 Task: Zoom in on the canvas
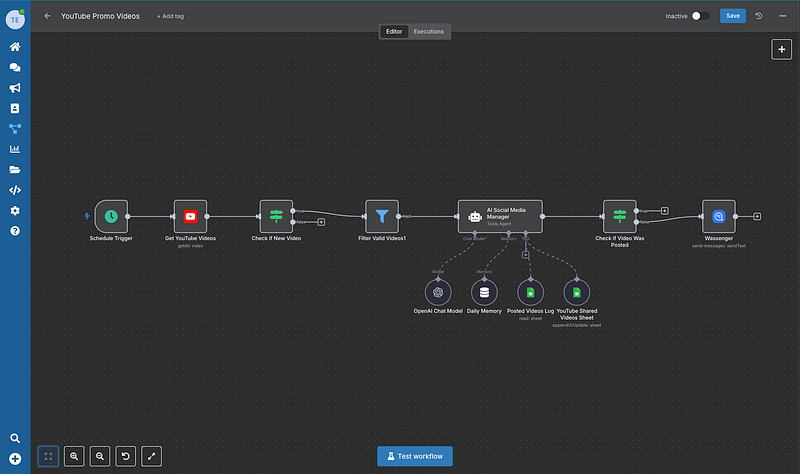click(x=74, y=456)
